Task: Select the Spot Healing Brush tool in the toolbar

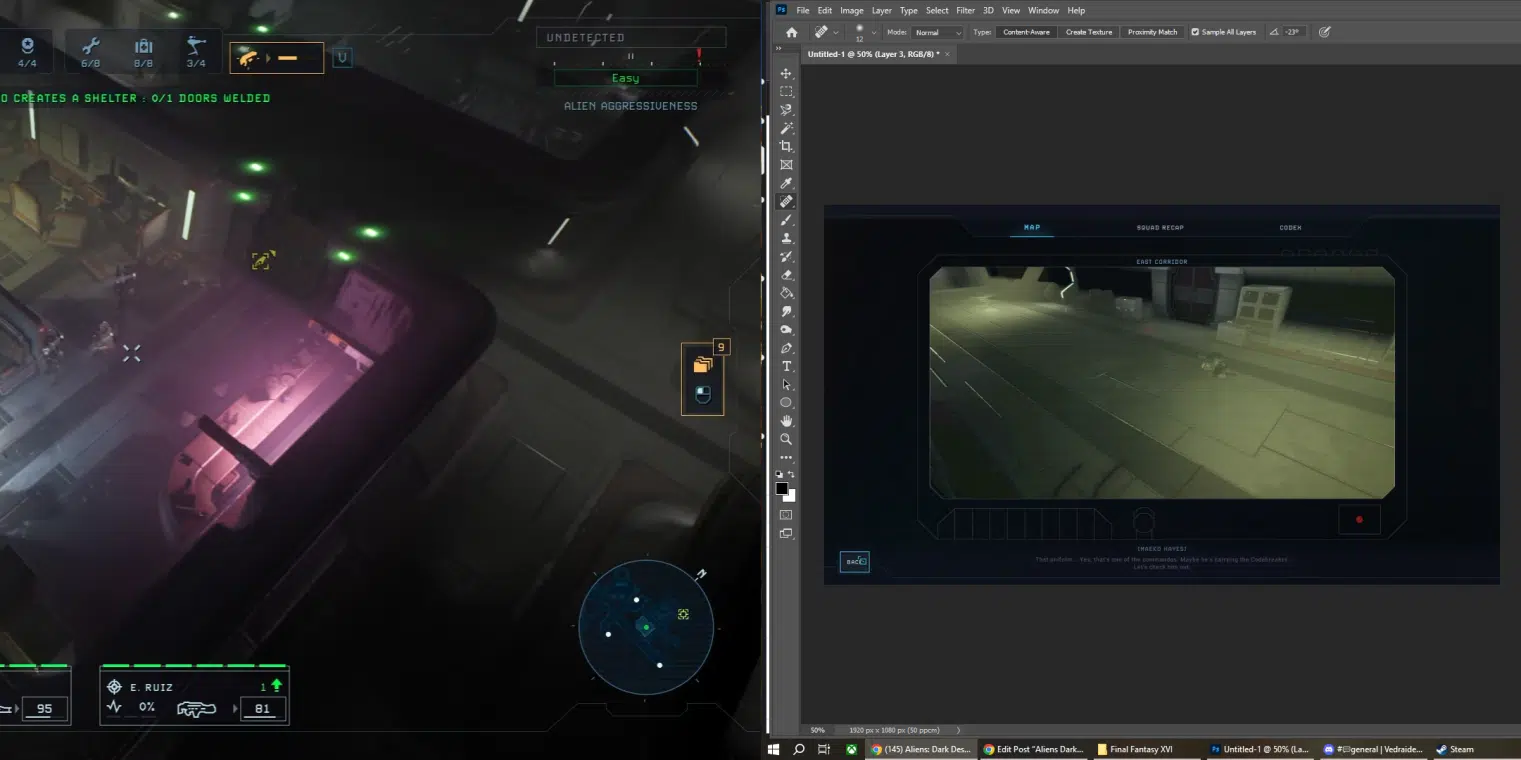Action: pyautogui.click(x=786, y=201)
